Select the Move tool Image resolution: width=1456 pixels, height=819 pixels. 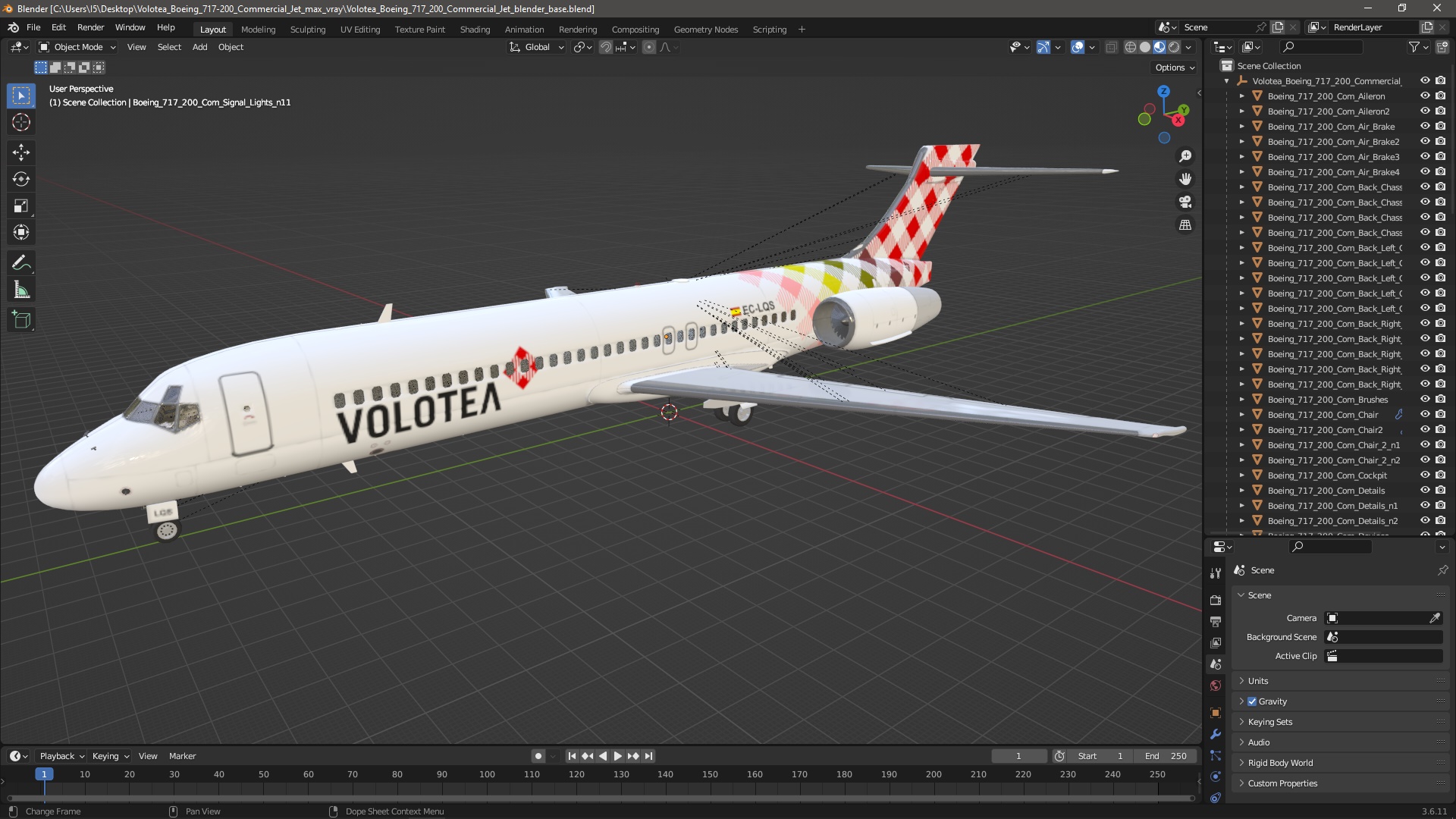point(21,152)
